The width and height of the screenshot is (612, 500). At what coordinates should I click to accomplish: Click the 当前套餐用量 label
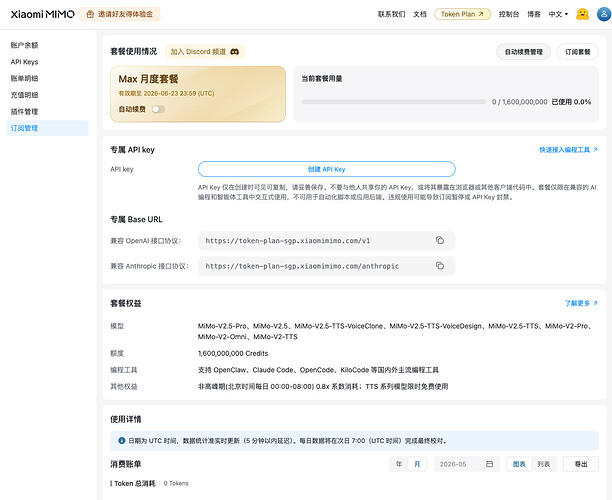[x=322, y=79]
